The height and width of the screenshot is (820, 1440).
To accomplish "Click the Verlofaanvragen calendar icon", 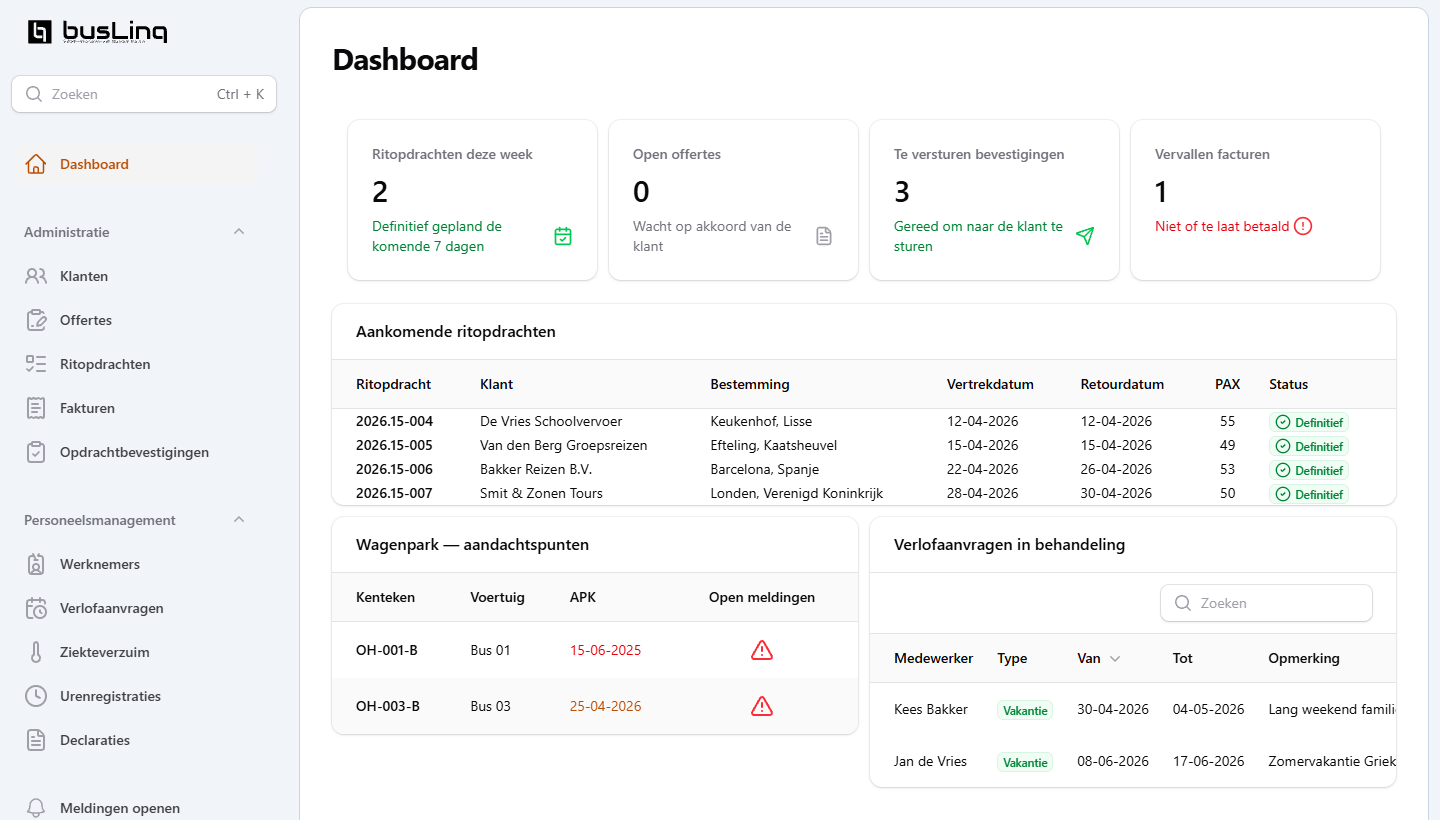I will pyautogui.click(x=35, y=608).
